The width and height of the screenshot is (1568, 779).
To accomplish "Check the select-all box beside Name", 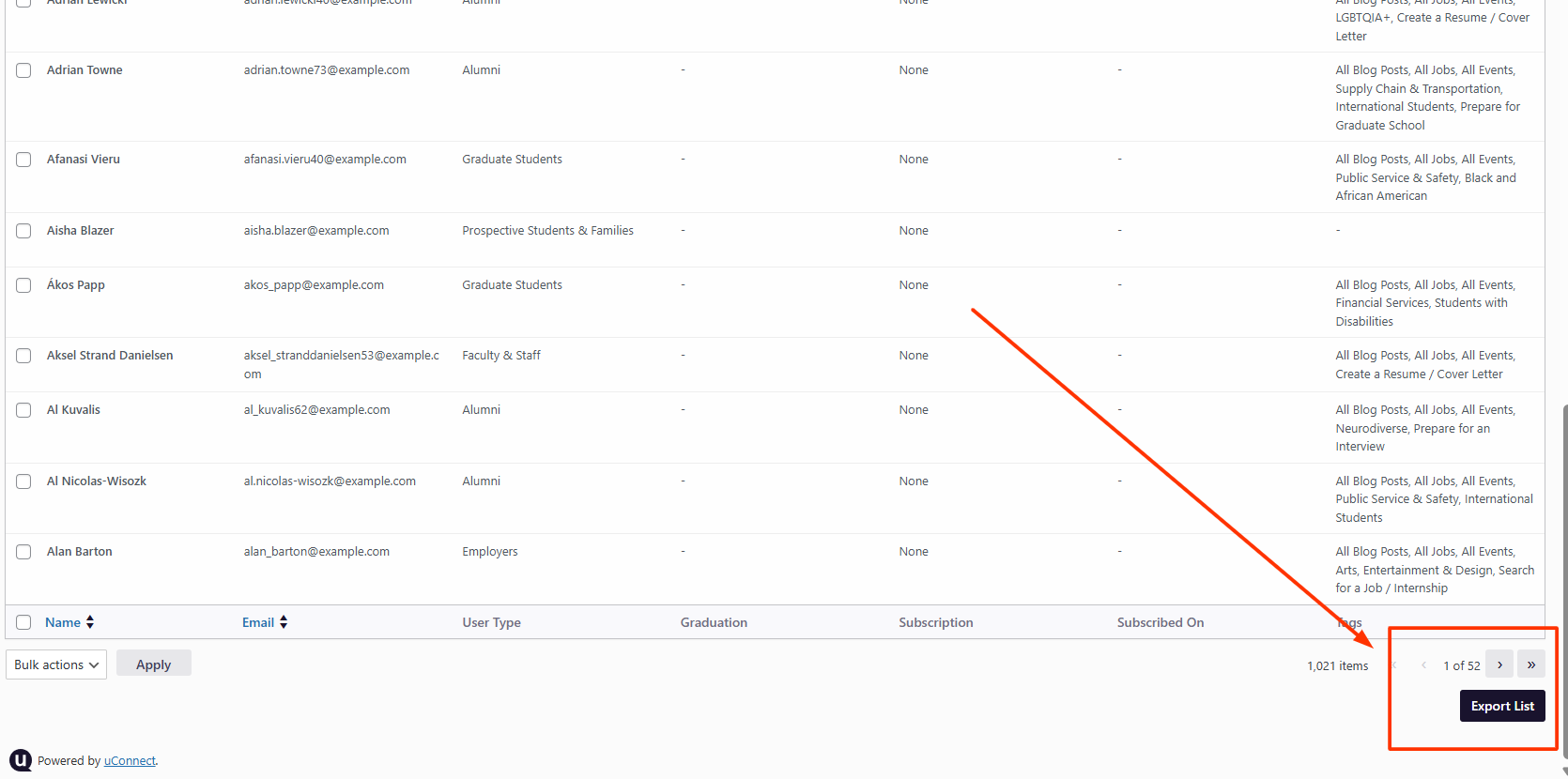I will 23,622.
